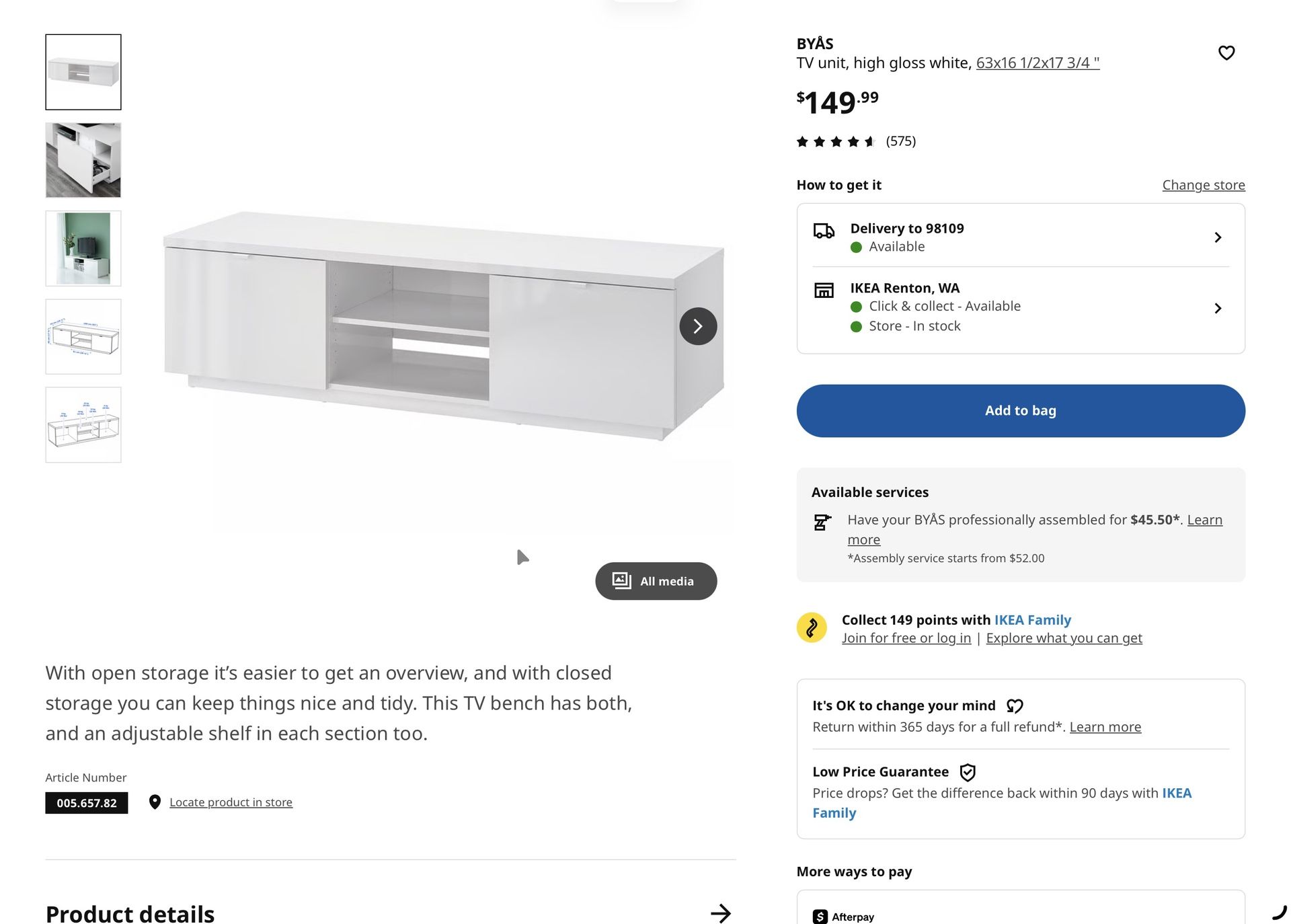Click the yellow IKEA Family points icon
1291x924 pixels.
pos(812,627)
